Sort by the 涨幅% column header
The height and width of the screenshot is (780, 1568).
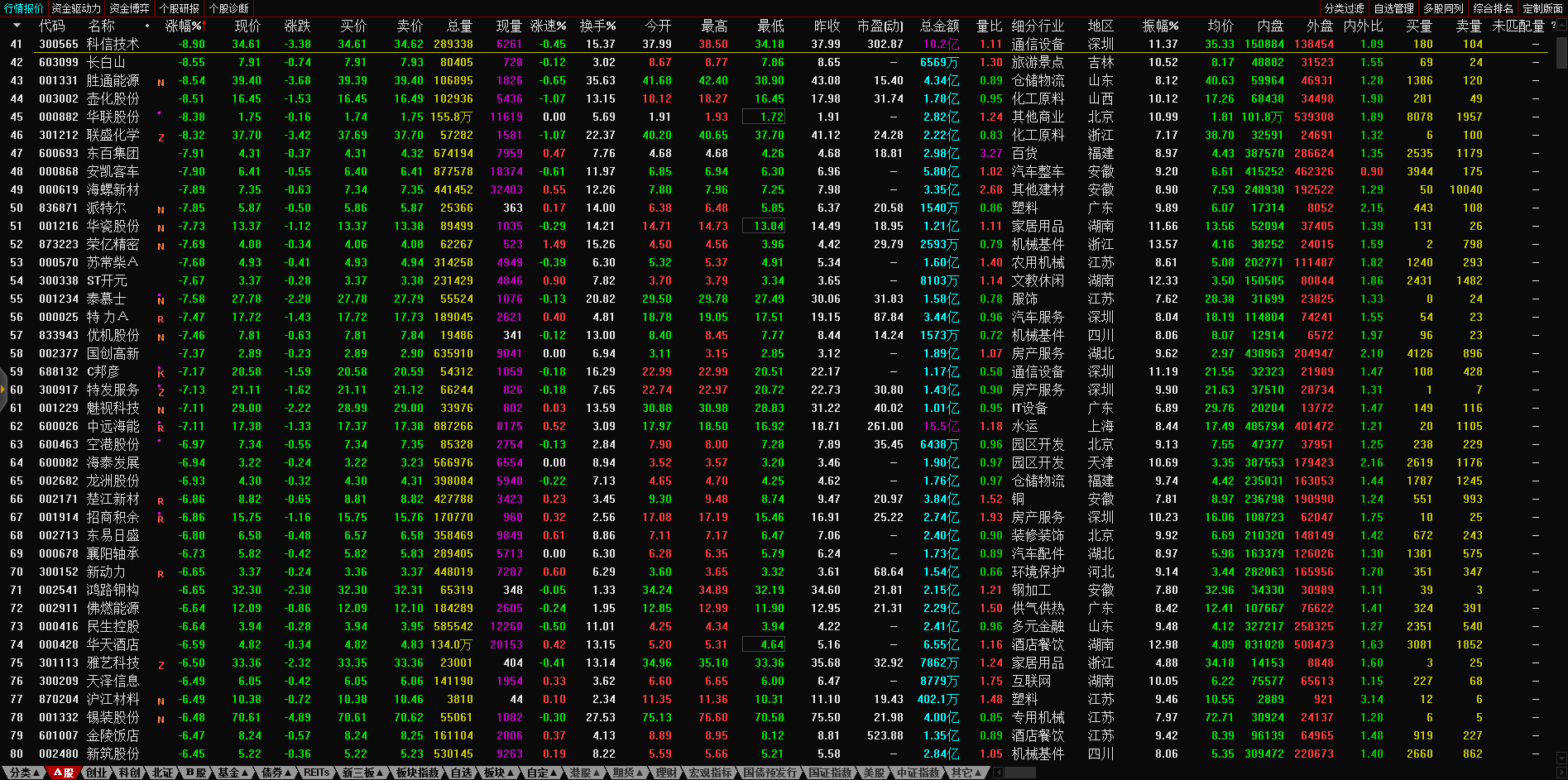[183, 26]
